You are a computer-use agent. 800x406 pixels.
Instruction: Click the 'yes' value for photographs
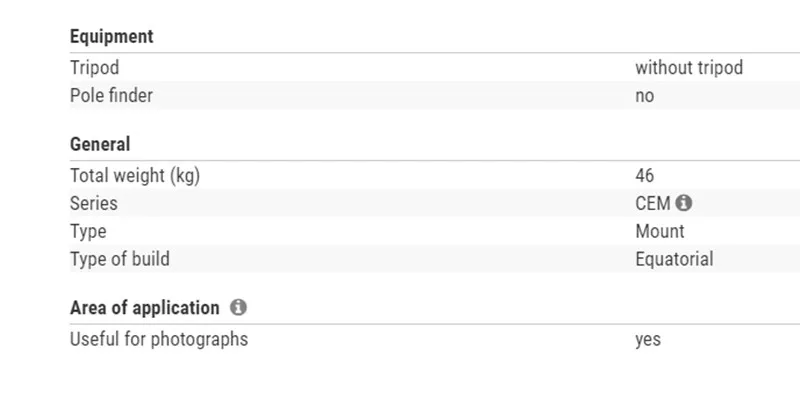(648, 340)
